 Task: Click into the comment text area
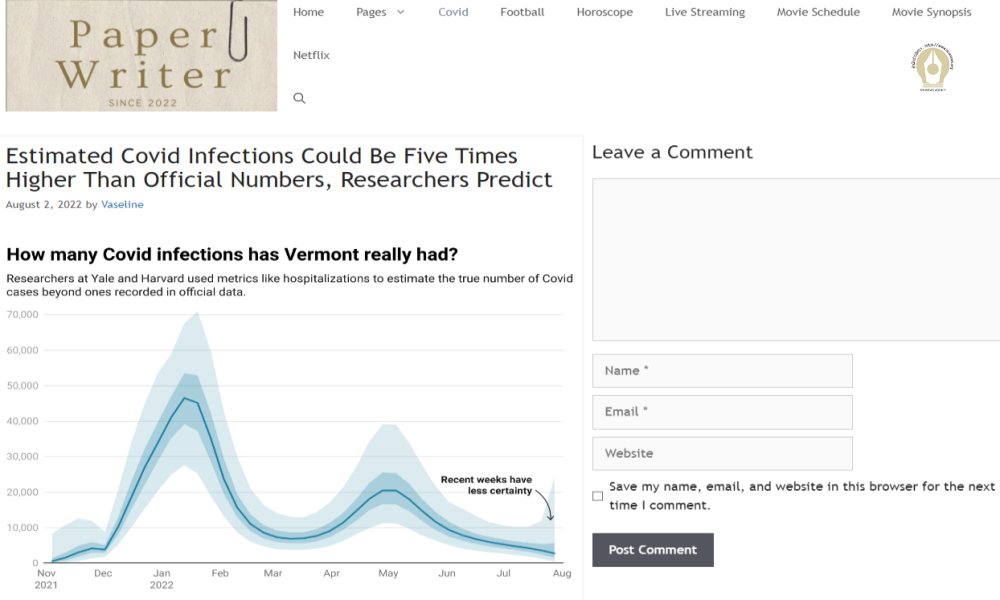[x=796, y=260]
